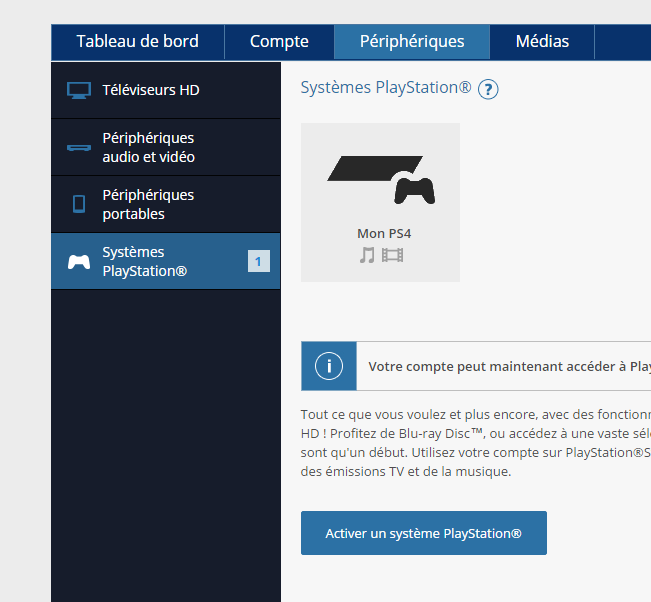Click the sidebar PlayStation controller icon
This screenshot has width=651, height=602.
coord(79,262)
